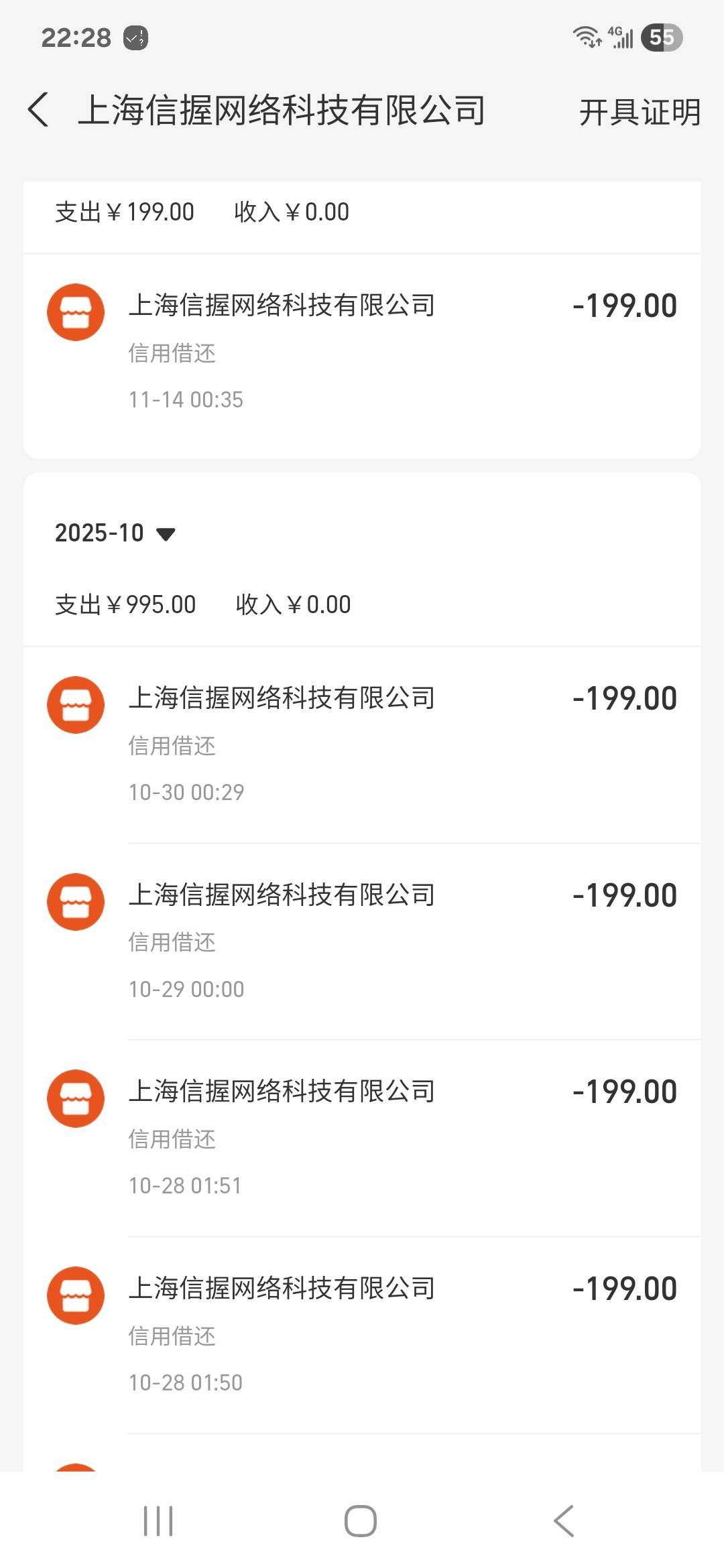Screen dimensions: 724x1568
Task: Tap the back arrow in header
Action: tap(39, 111)
